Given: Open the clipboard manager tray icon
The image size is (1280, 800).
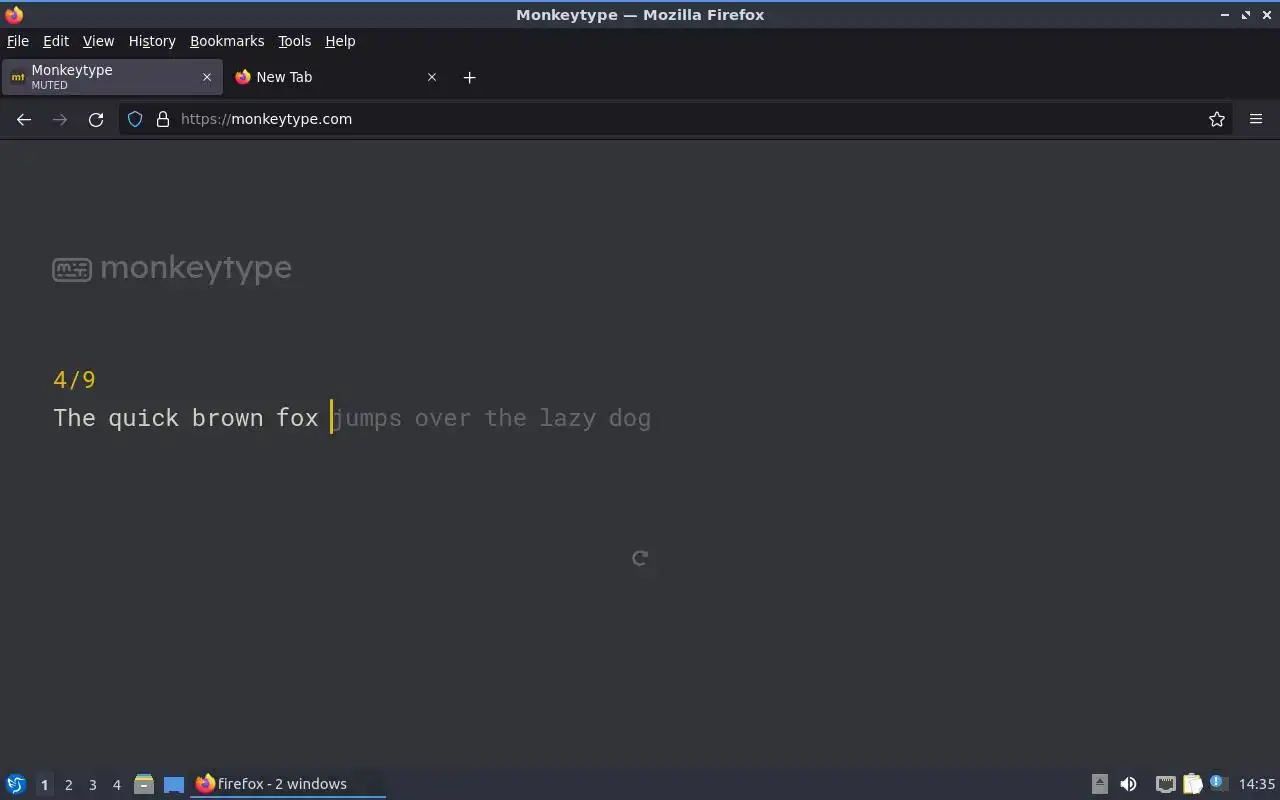Looking at the screenshot, I should click(x=1192, y=784).
